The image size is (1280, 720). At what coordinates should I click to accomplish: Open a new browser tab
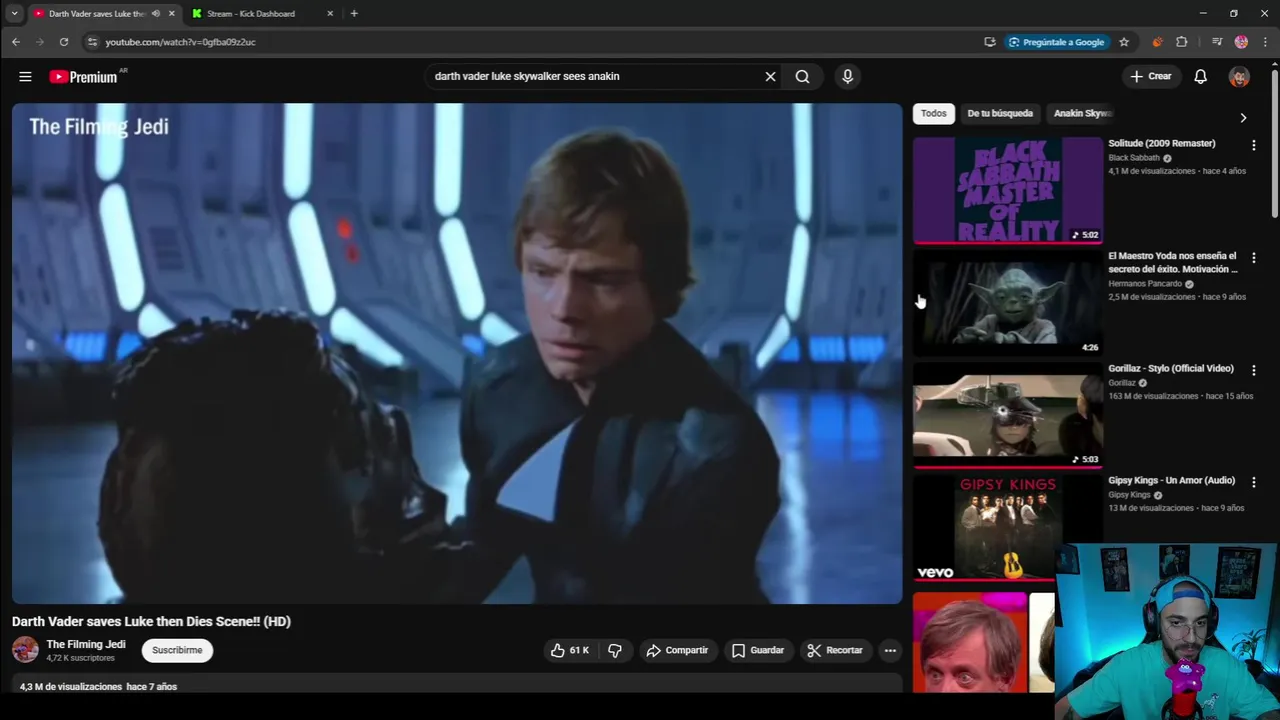pyautogui.click(x=354, y=14)
